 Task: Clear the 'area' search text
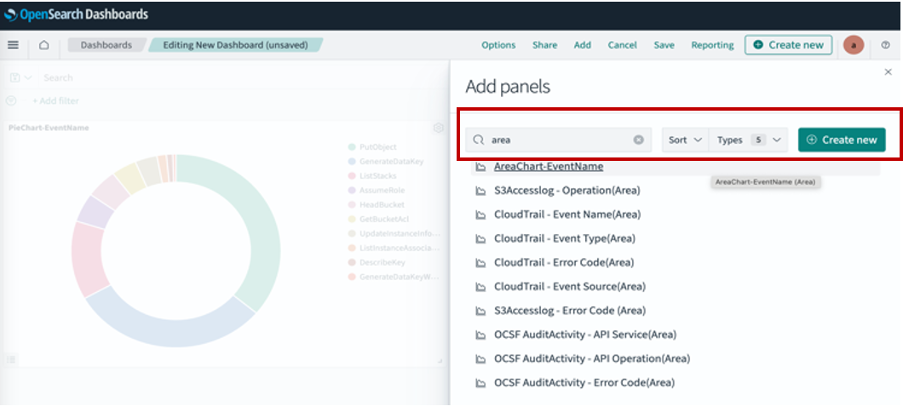click(638, 139)
